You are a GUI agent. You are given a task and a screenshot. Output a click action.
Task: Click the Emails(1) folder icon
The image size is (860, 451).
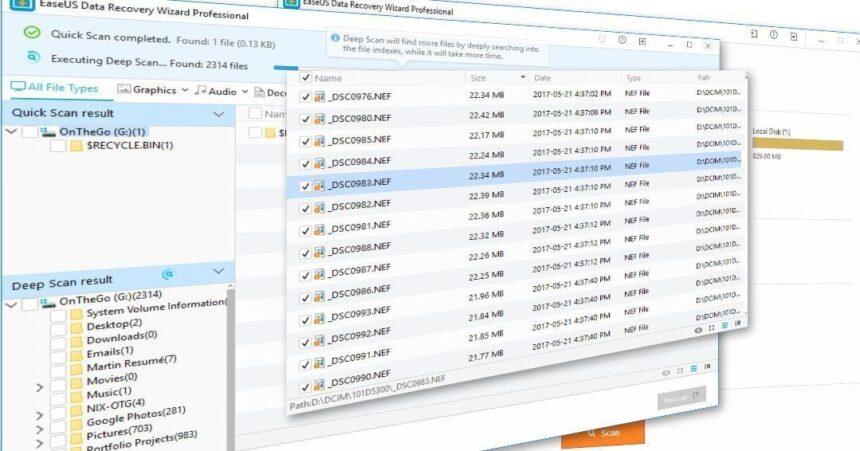(77, 355)
